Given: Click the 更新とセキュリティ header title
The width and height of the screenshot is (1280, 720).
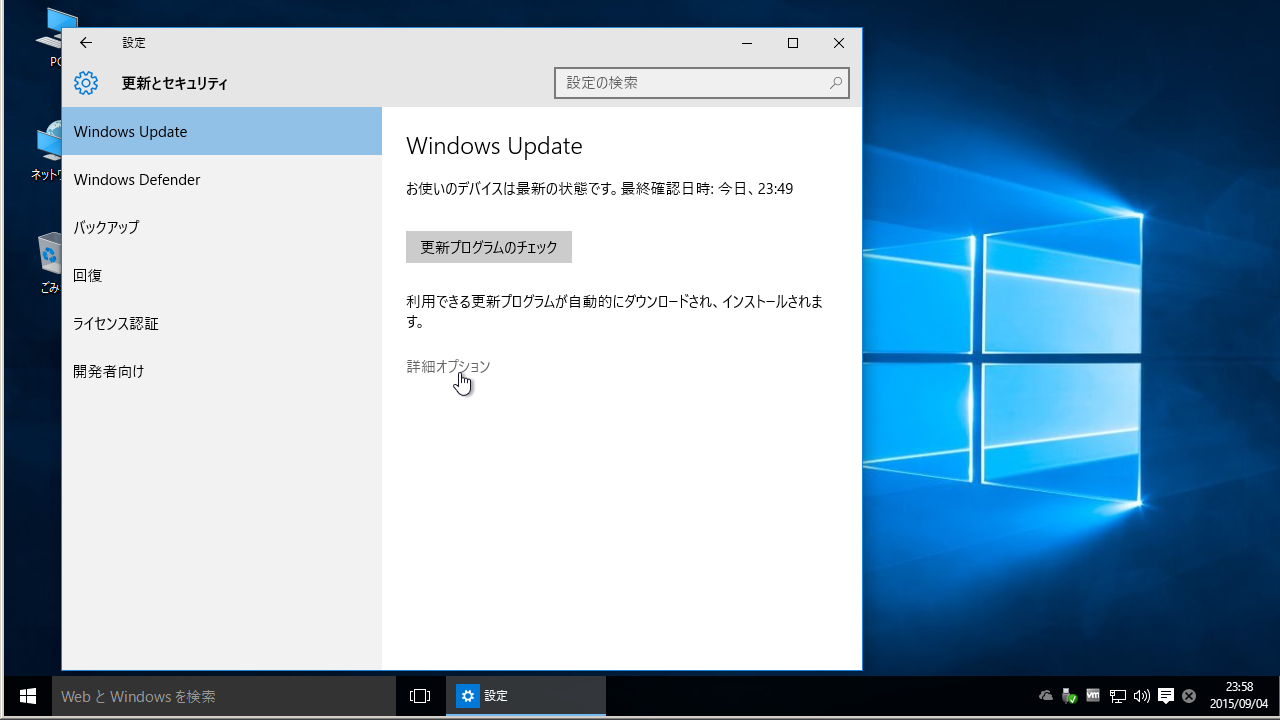Looking at the screenshot, I should pyautogui.click(x=175, y=83).
